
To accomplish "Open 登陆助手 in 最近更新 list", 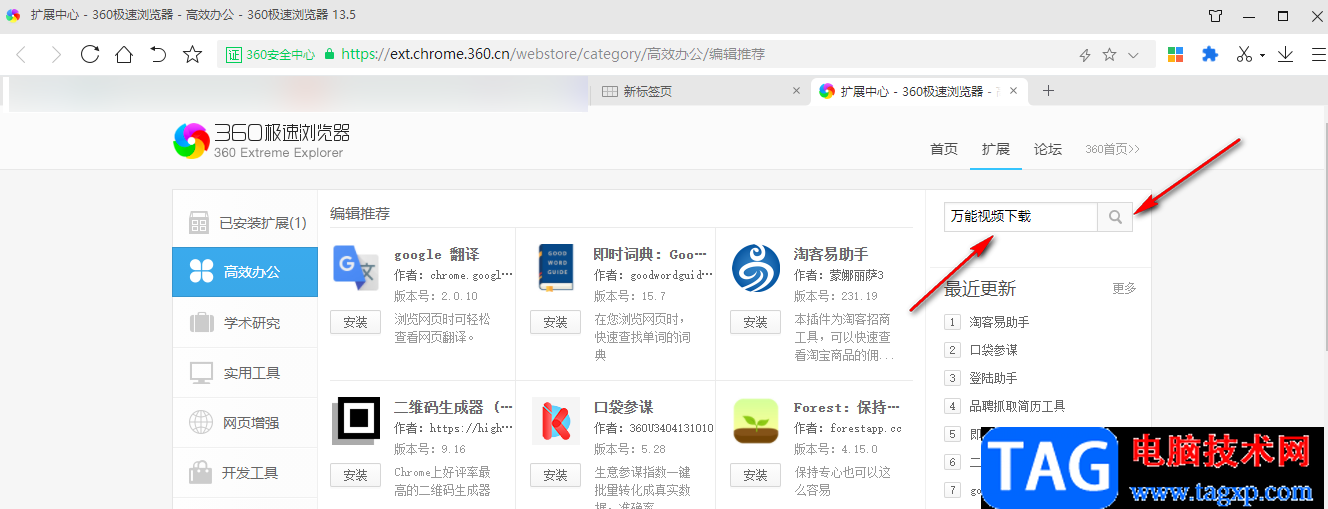I will click(x=993, y=378).
